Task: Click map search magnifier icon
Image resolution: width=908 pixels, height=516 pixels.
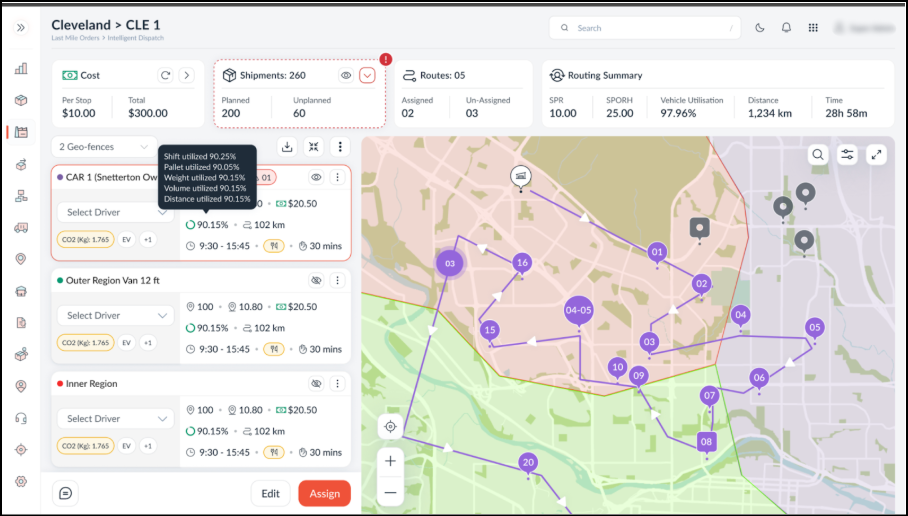Action: coord(818,154)
